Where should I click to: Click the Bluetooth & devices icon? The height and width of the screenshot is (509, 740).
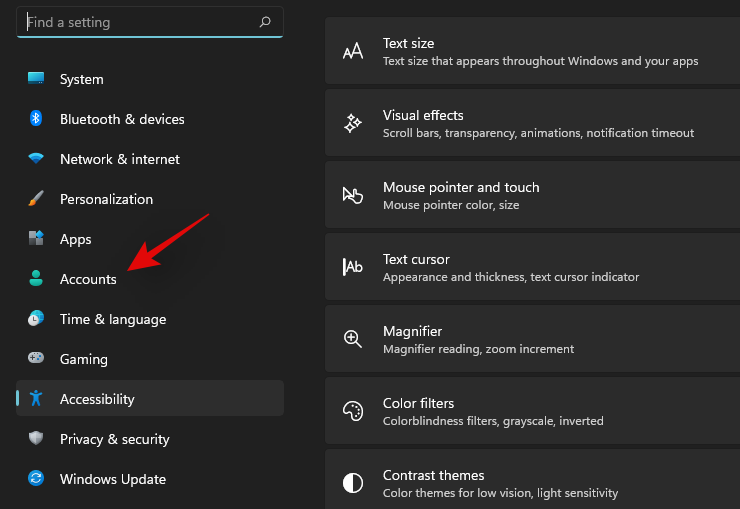(36, 119)
